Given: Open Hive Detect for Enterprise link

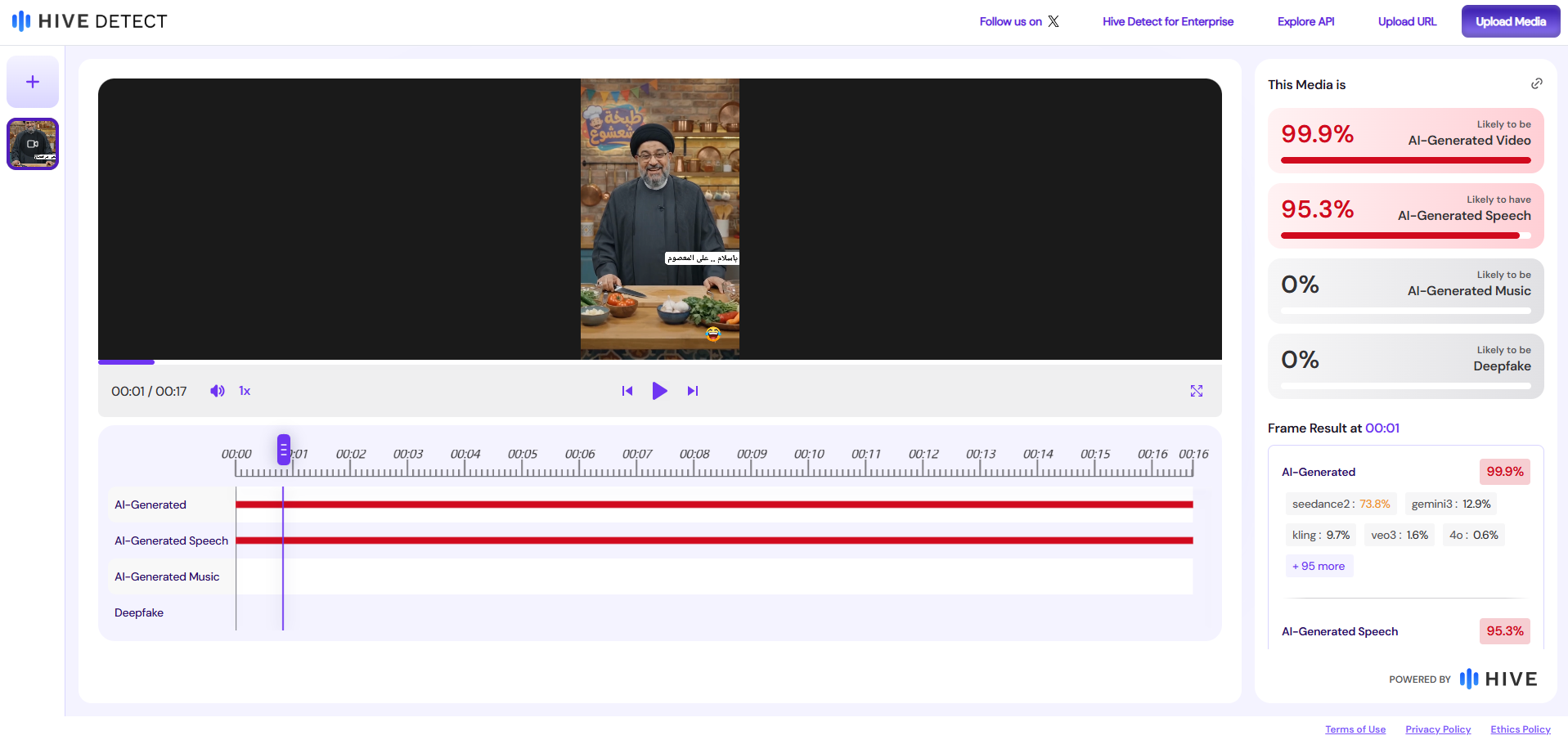Looking at the screenshot, I should point(1168,21).
